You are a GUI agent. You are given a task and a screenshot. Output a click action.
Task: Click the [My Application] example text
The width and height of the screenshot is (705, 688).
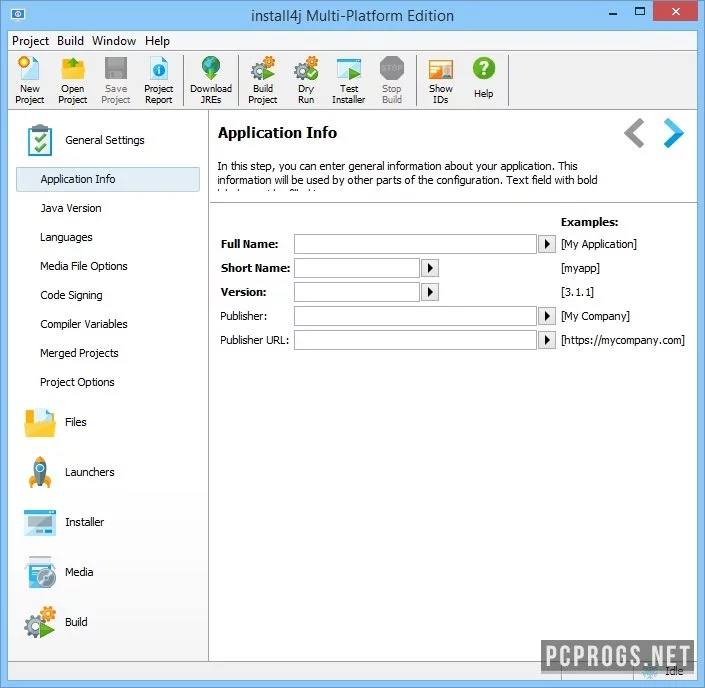(x=598, y=244)
